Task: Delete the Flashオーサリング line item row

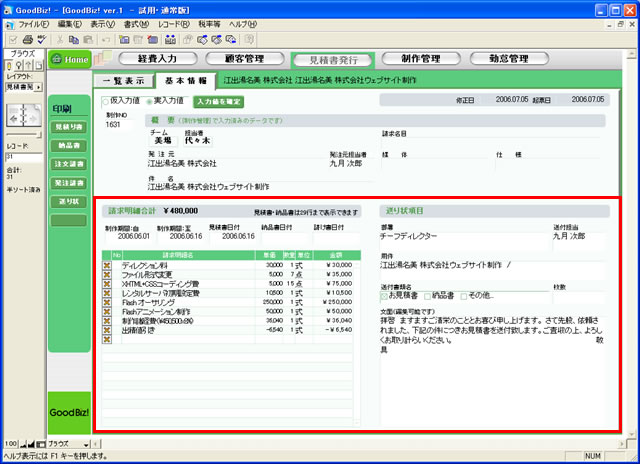Action: pos(107,301)
